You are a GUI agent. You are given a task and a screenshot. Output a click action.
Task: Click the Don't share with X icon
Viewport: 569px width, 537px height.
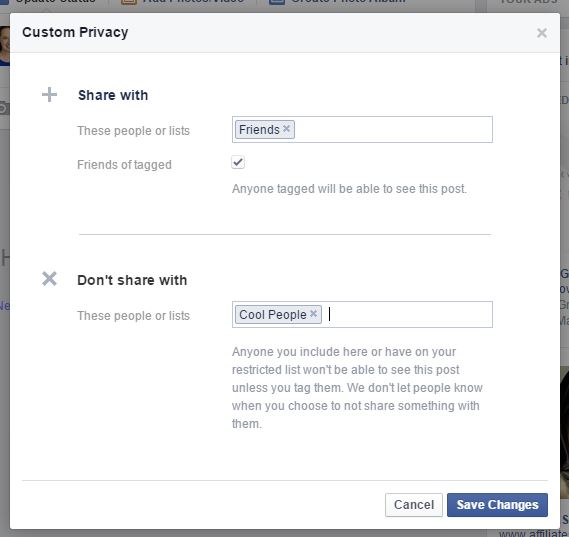49,279
